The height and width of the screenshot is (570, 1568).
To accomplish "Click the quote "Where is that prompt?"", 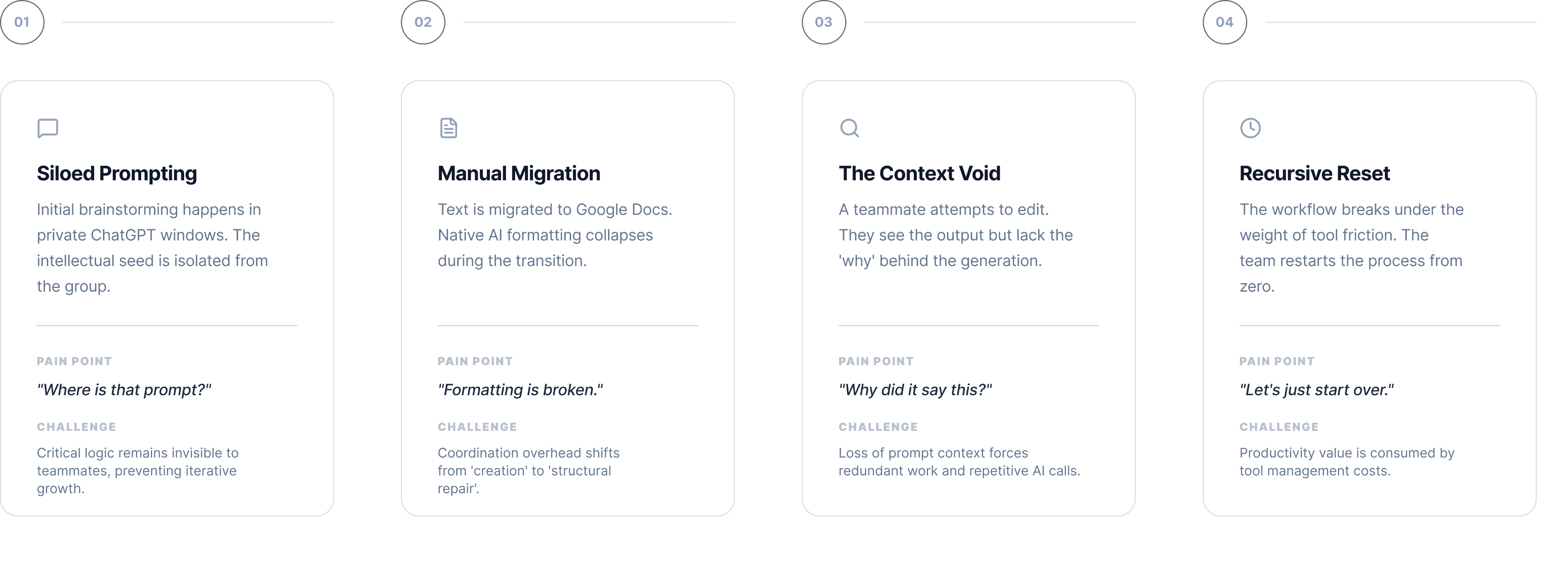I will pos(124,390).
